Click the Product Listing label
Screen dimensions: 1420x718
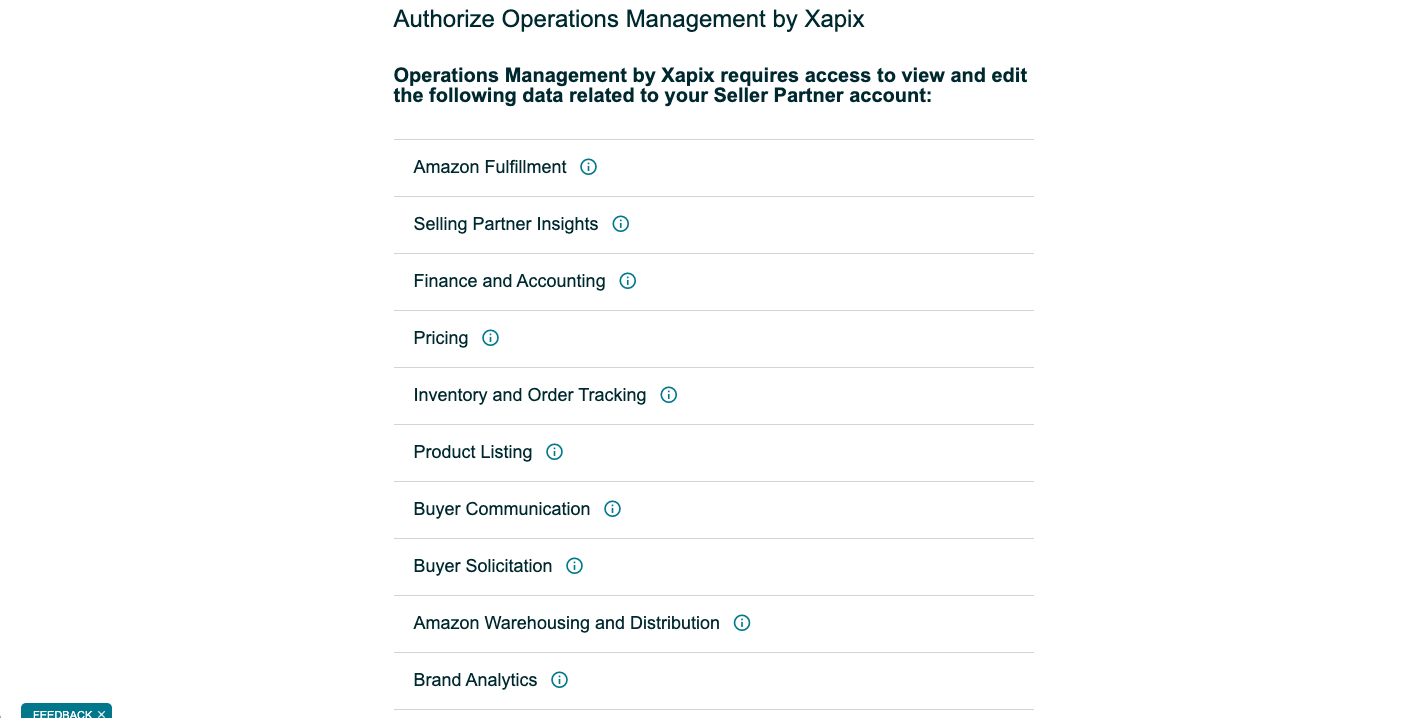pyautogui.click(x=473, y=452)
